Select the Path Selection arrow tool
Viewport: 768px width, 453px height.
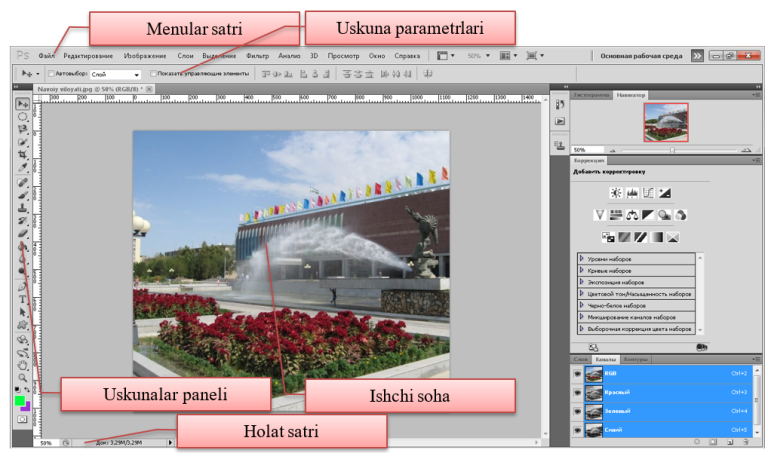(23, 312)
